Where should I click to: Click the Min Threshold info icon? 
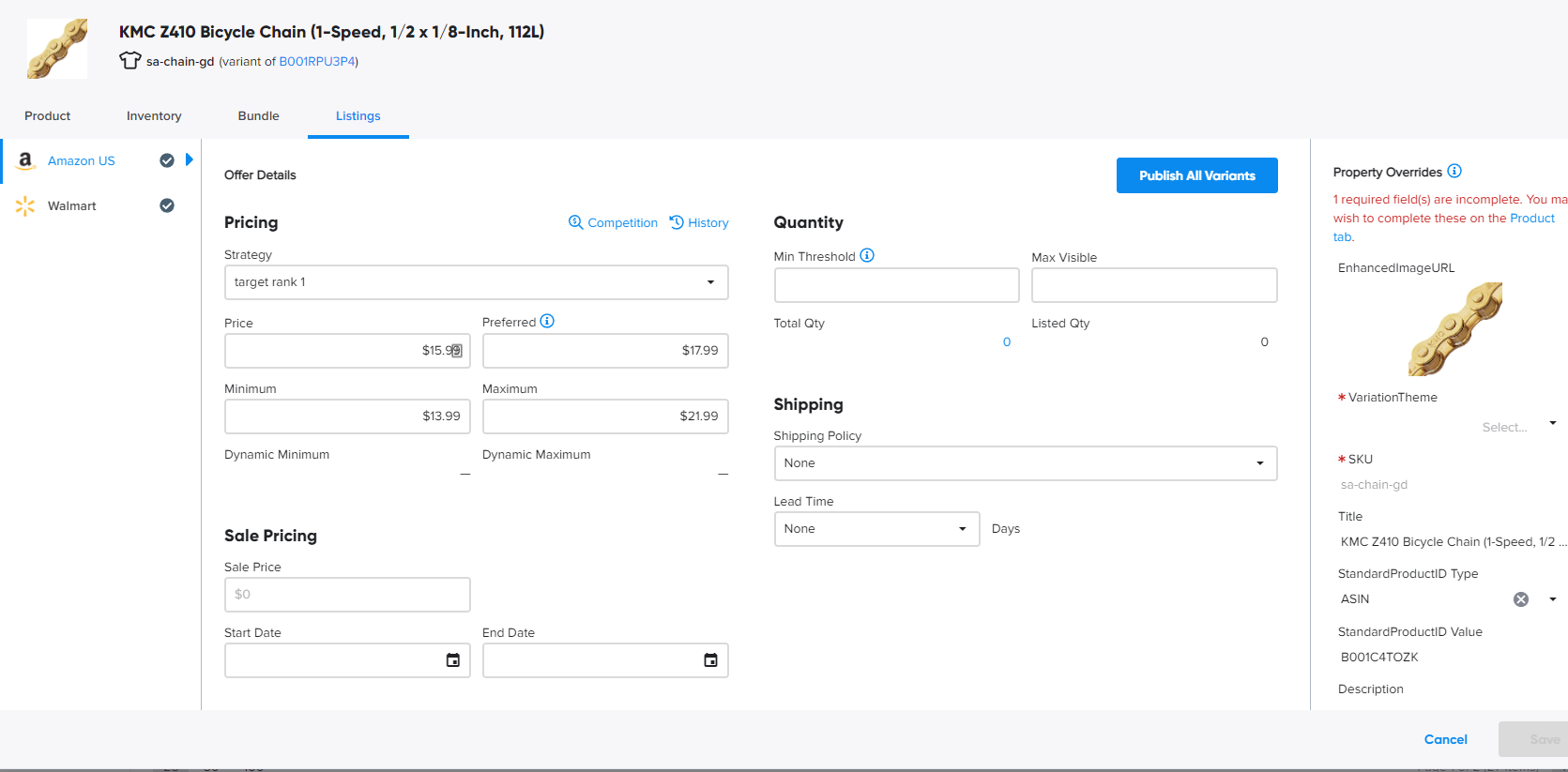[x=867, y=255]
